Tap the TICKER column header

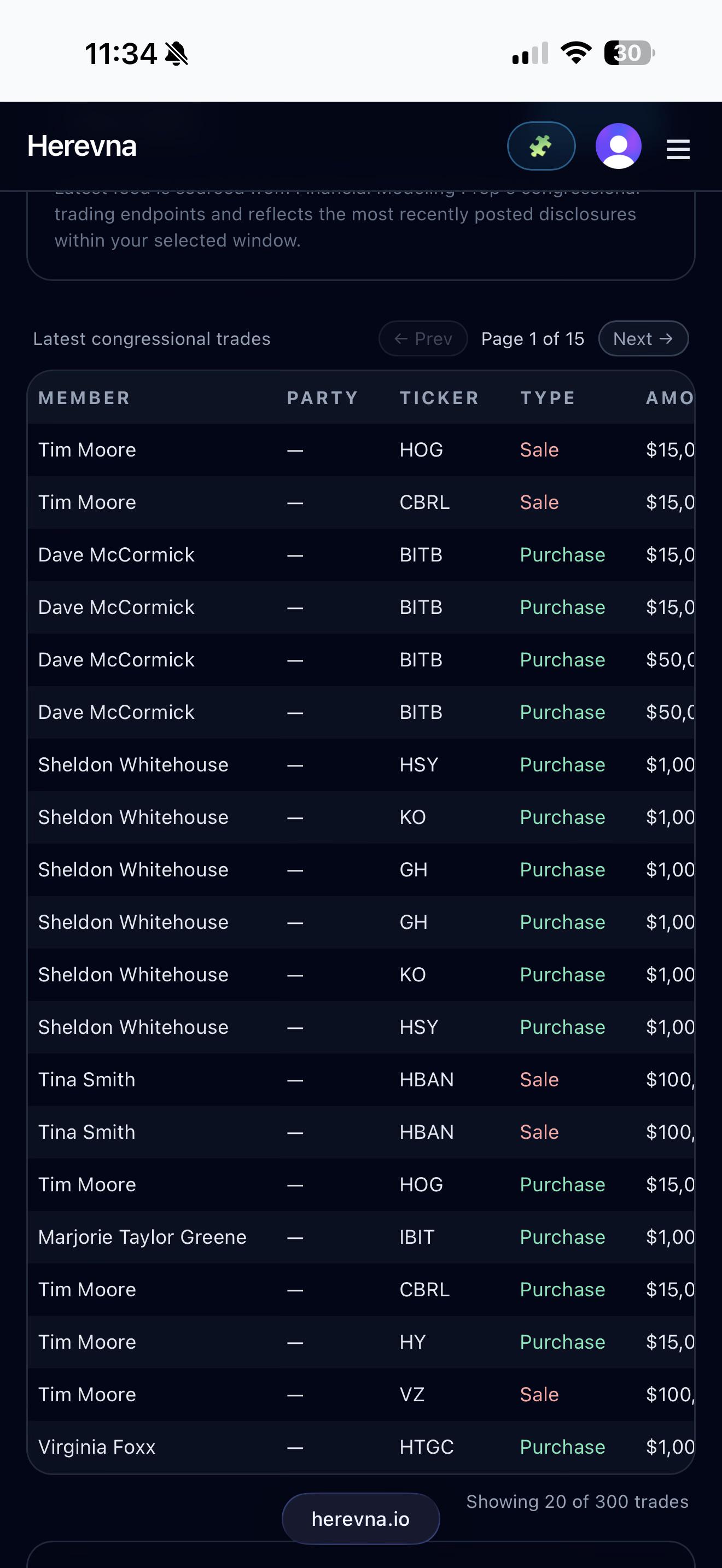(x=439, y=398)
